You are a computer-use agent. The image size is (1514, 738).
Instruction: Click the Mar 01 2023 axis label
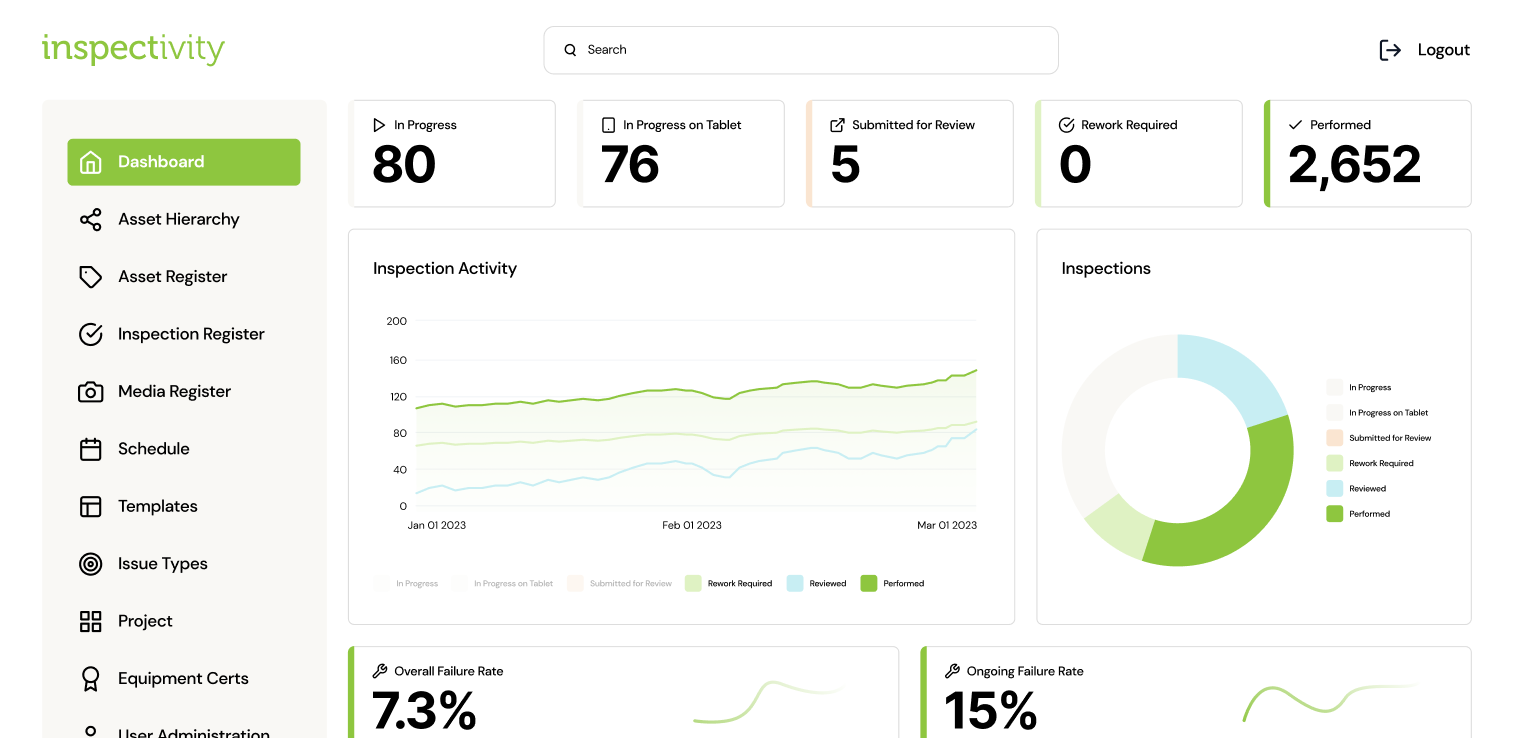tap(947, 525)
